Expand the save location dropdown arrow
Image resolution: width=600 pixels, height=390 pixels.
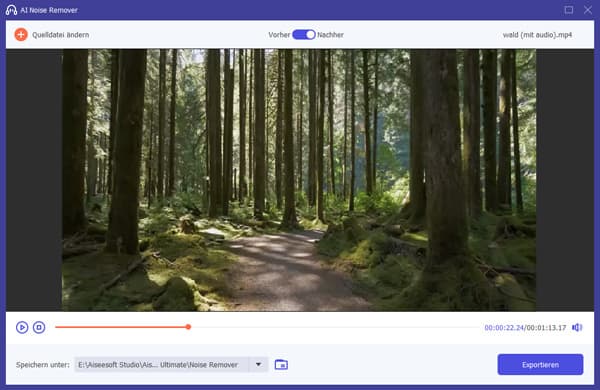[x=259, y=364]
